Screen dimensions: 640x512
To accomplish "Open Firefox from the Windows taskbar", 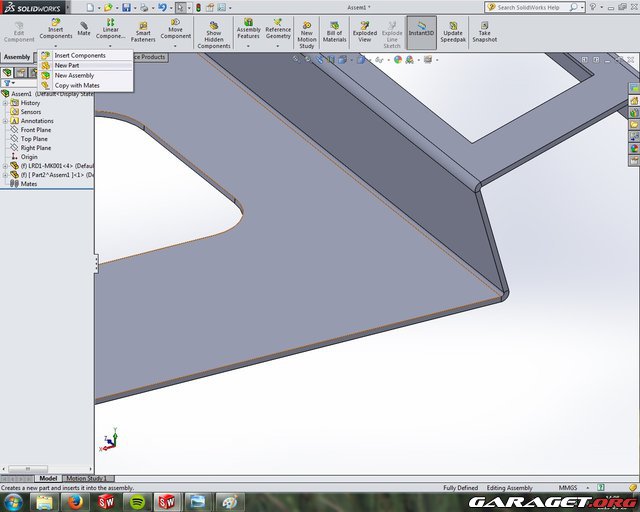I will click(x=76, y=501).
